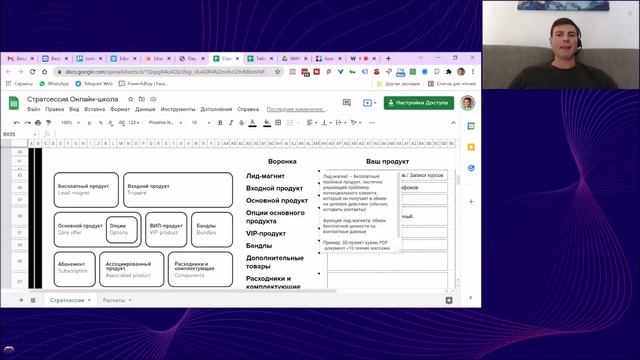Open the cell fill color picker
The width and height of the screenshot is (640, 360).
click(x=267, y=122)
